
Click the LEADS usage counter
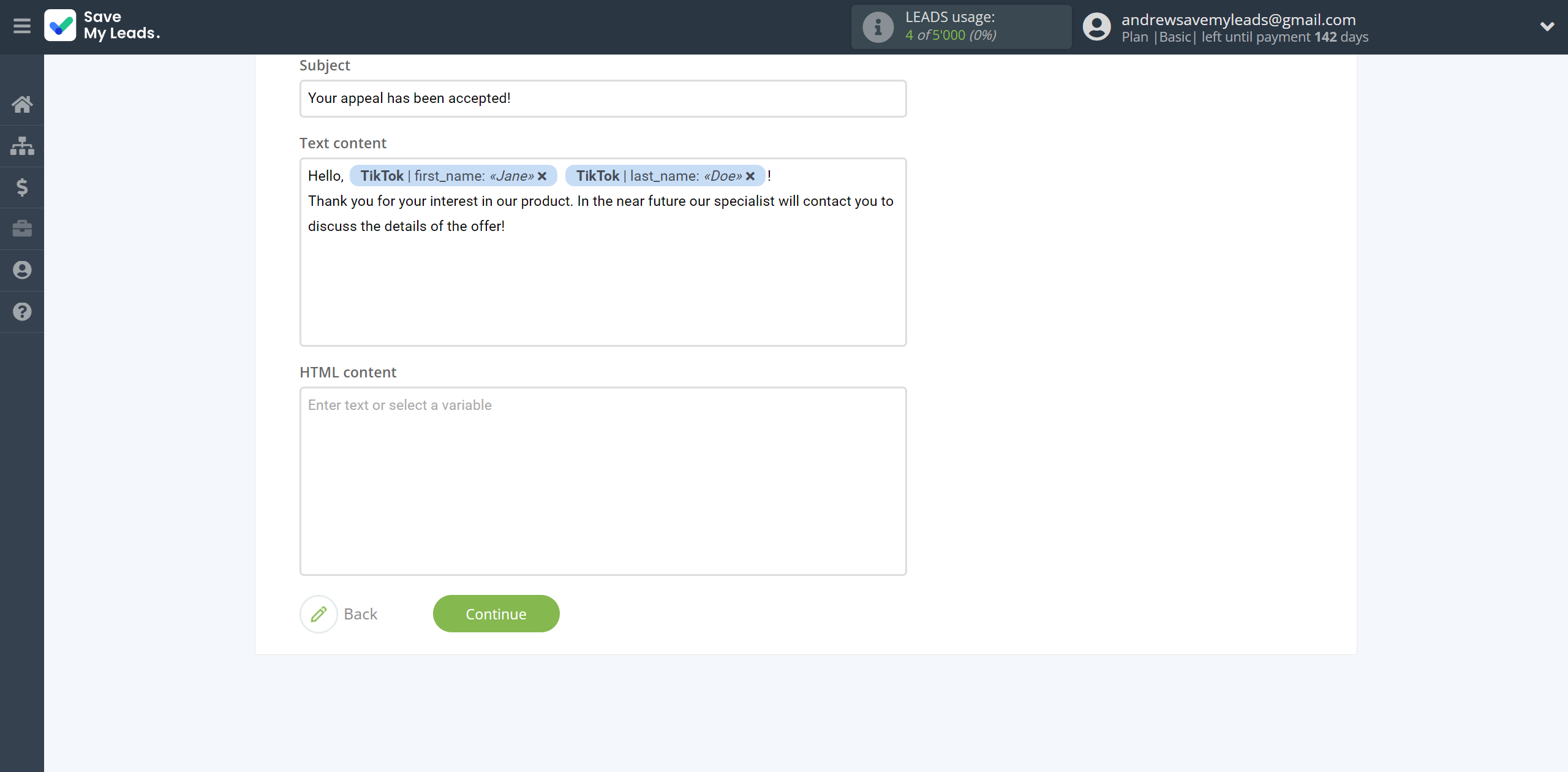click(x=961, y=27)
